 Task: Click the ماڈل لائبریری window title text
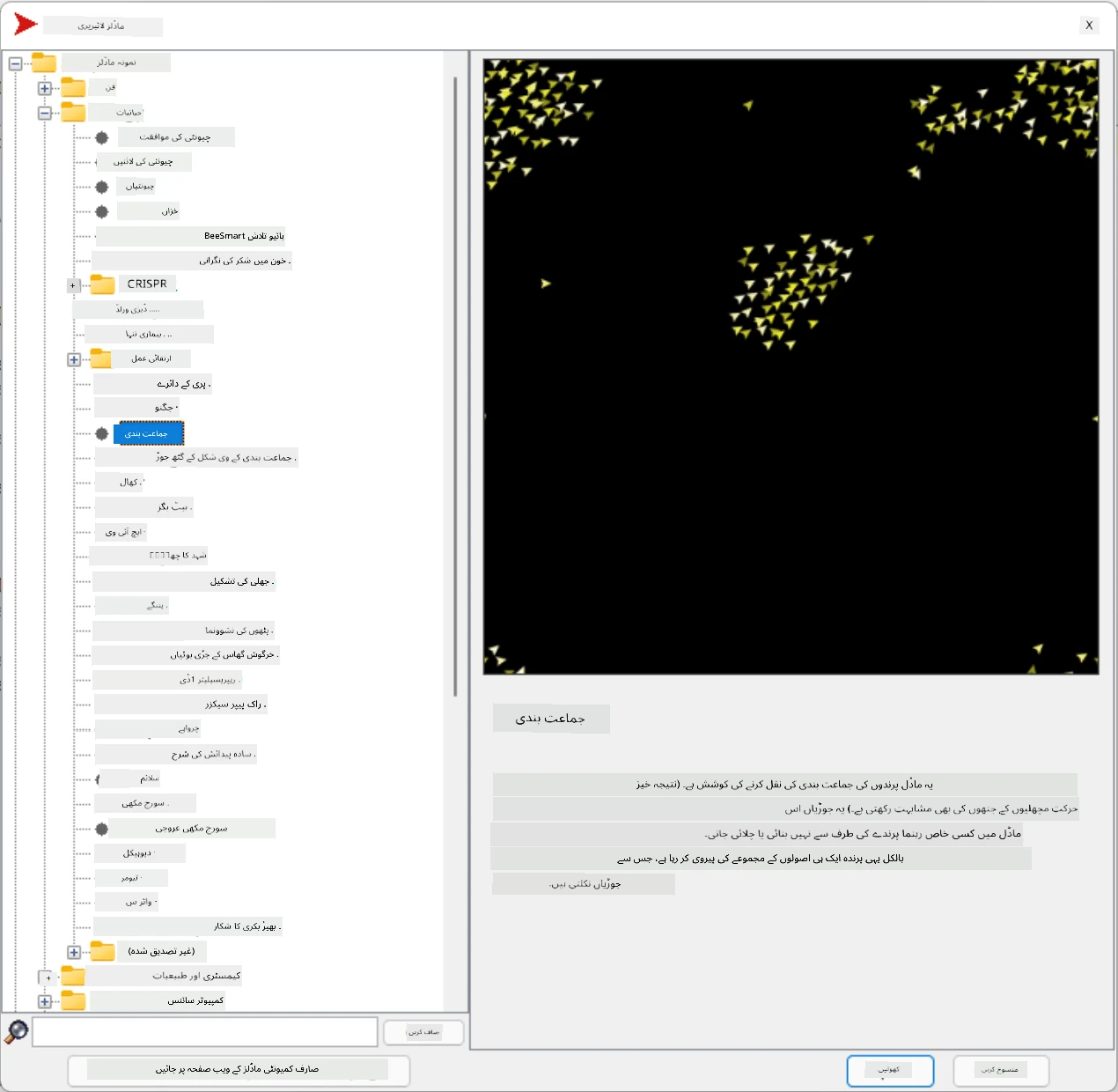tap(103, 26)
